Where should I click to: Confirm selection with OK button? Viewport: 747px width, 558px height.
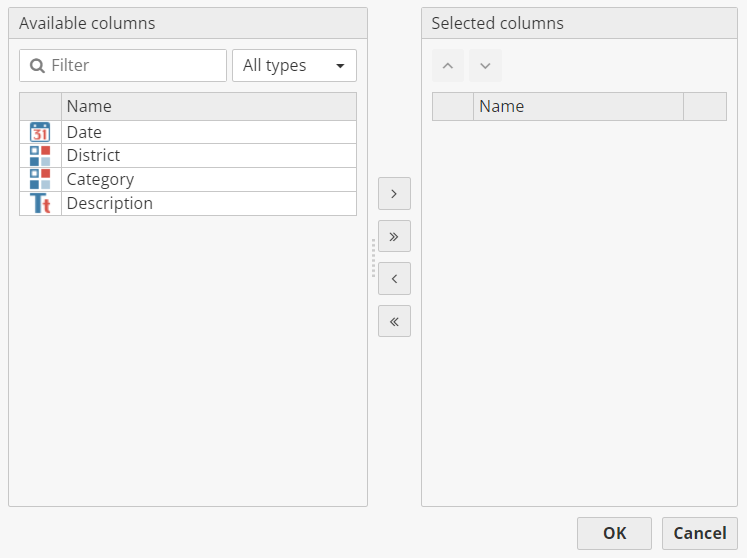tap(614, 533)
